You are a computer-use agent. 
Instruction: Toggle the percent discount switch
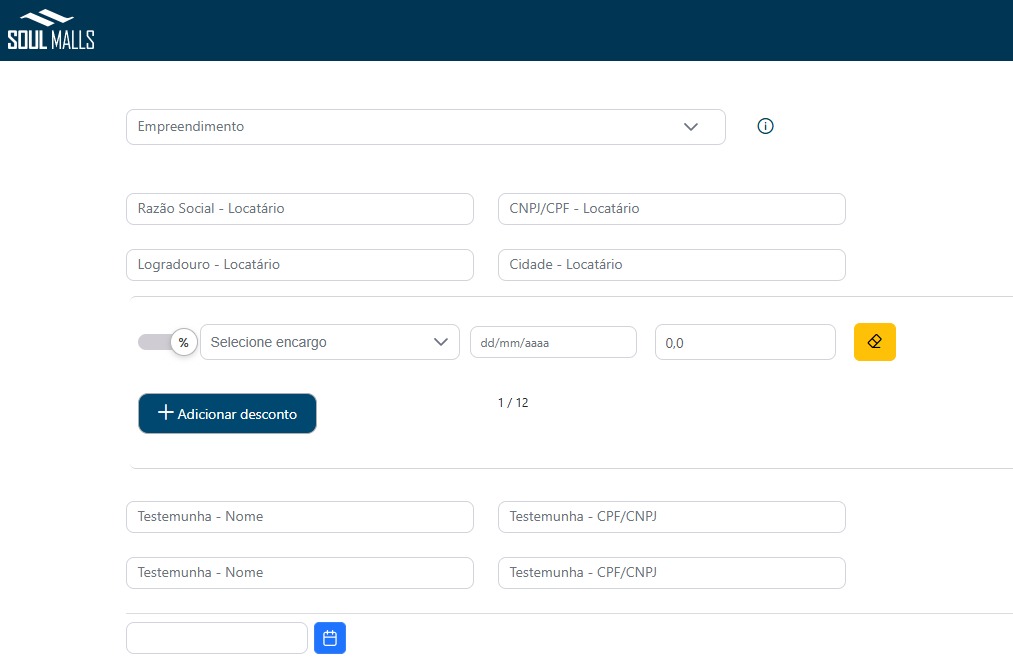tap(167, 342)
